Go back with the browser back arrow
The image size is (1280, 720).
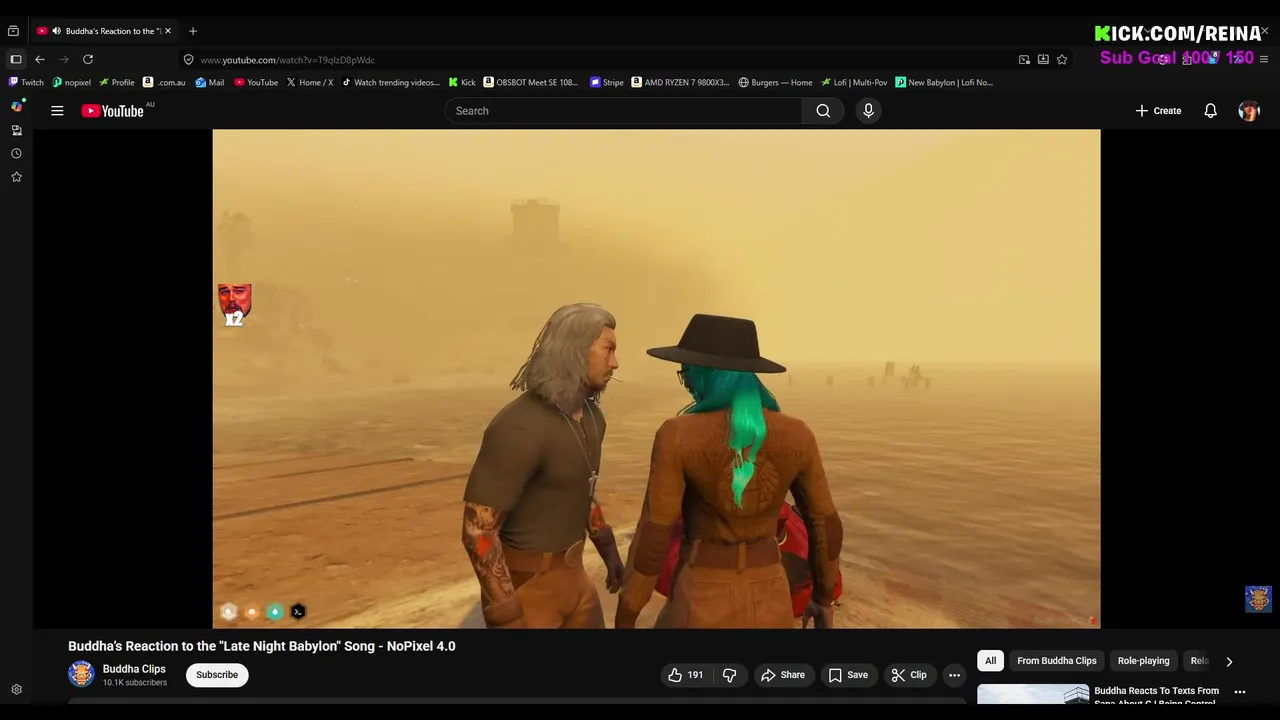40,59
